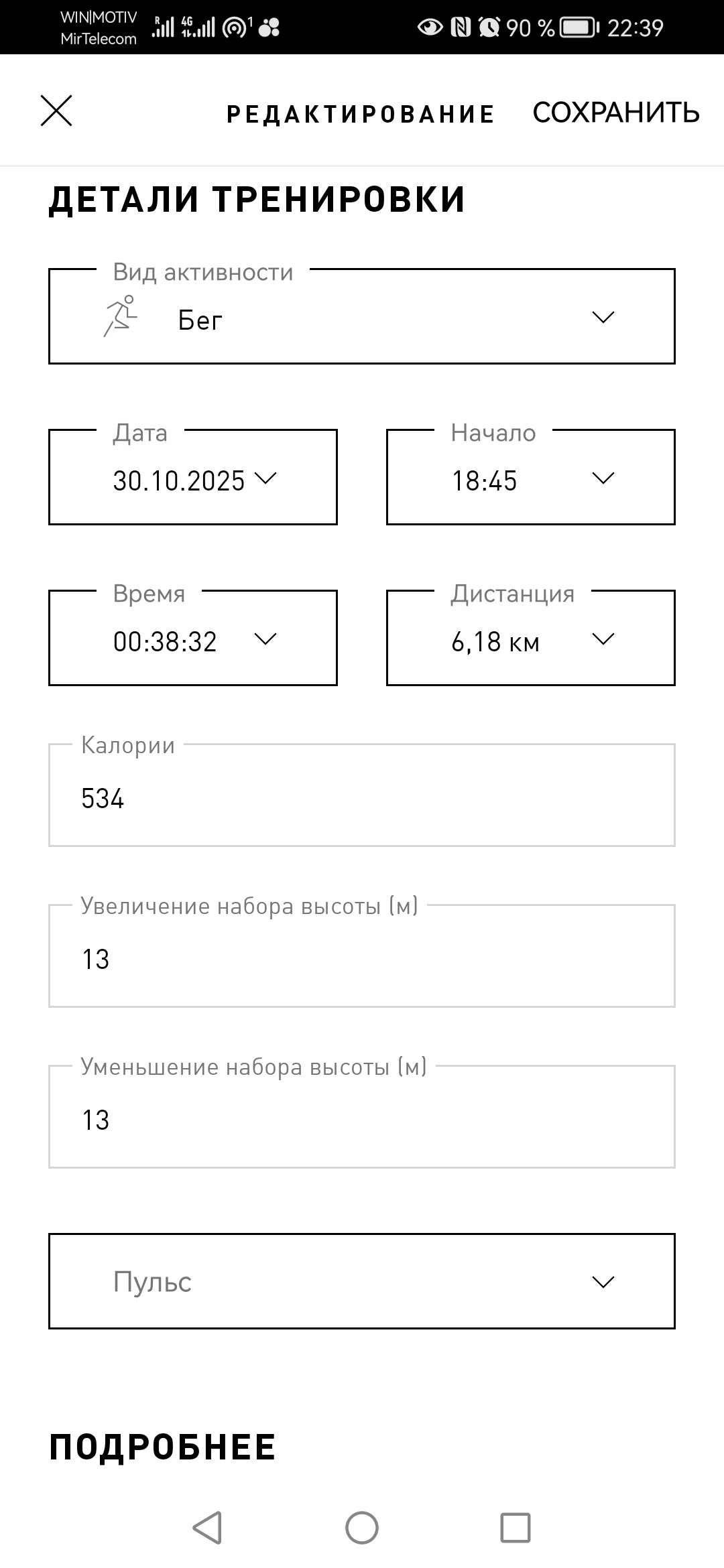Viewport: 724px width, 1568px height.
Task: Tap the recent apps square button
Action: [516, 1528]
